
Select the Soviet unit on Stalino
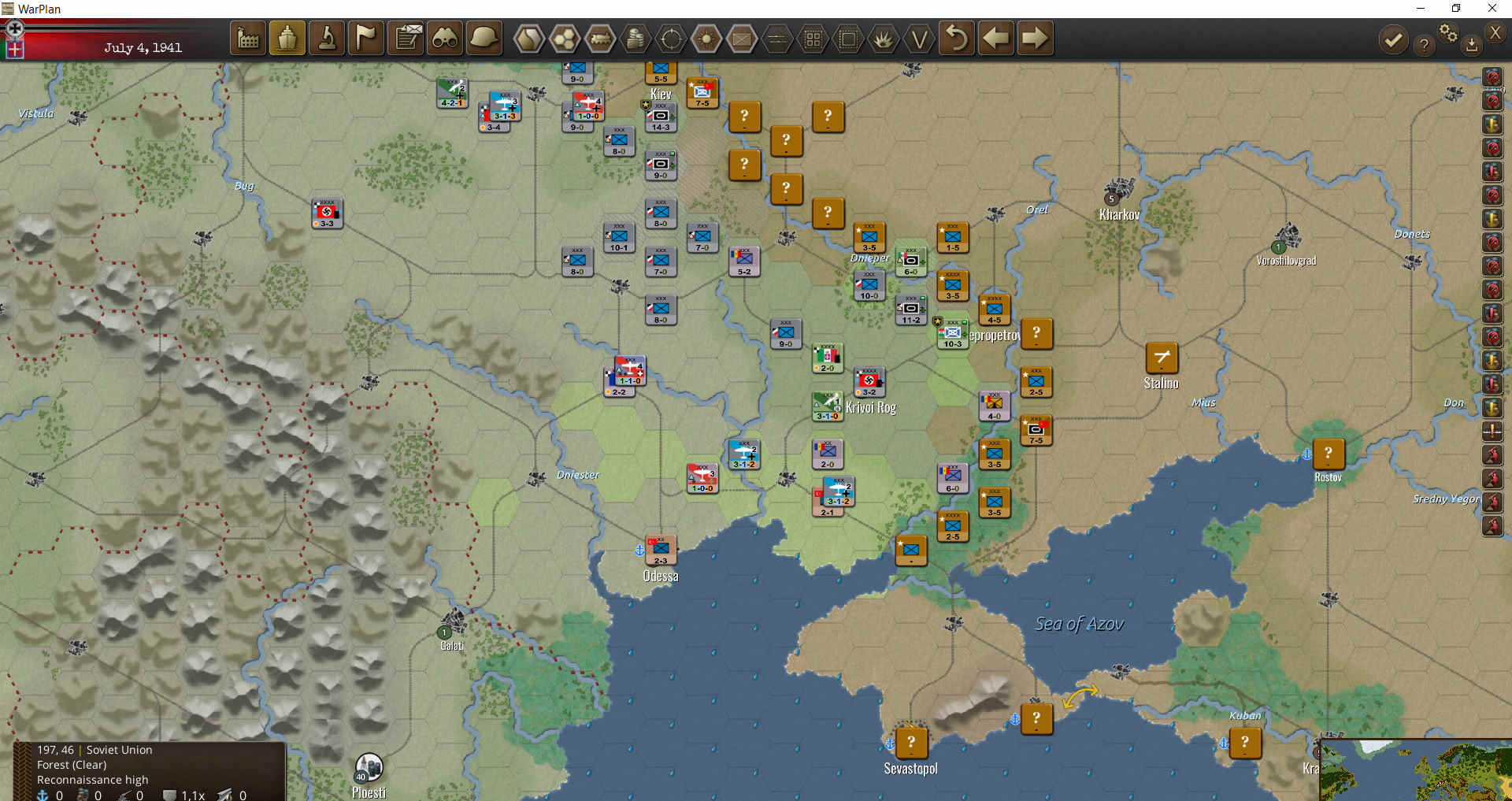[1162, 358]
